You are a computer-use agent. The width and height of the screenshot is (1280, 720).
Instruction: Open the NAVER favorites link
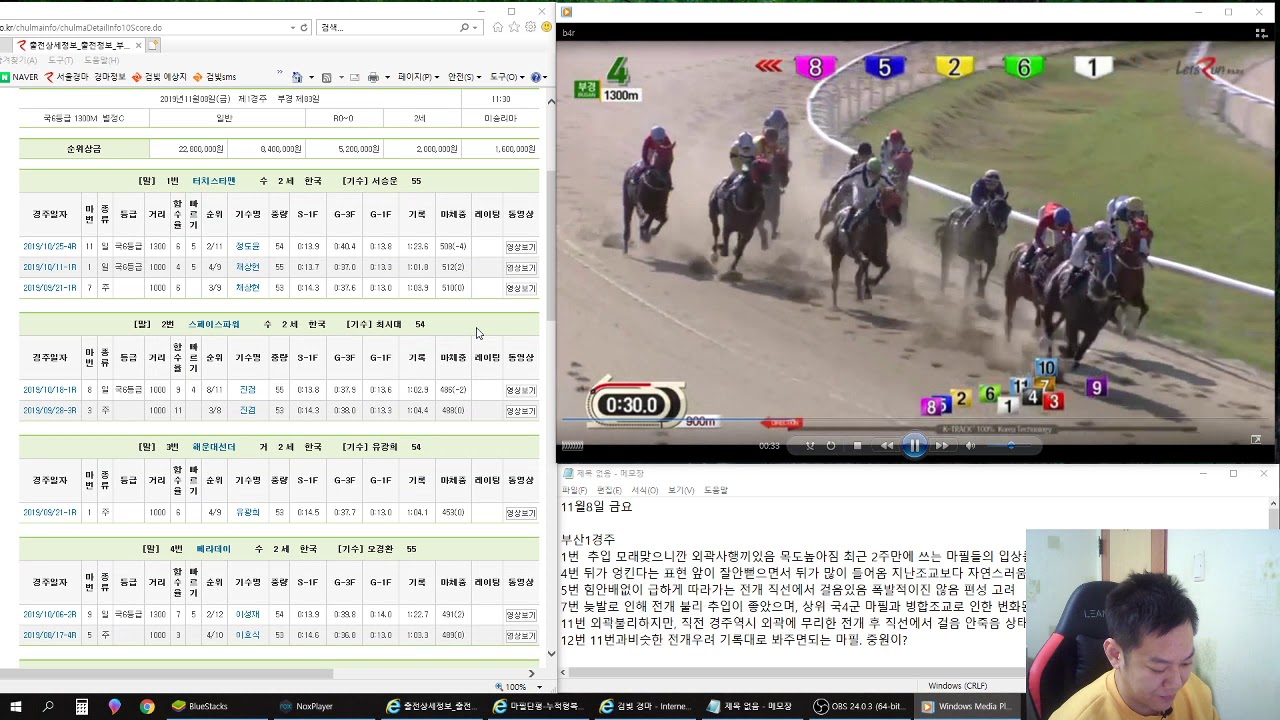point(19,77)
